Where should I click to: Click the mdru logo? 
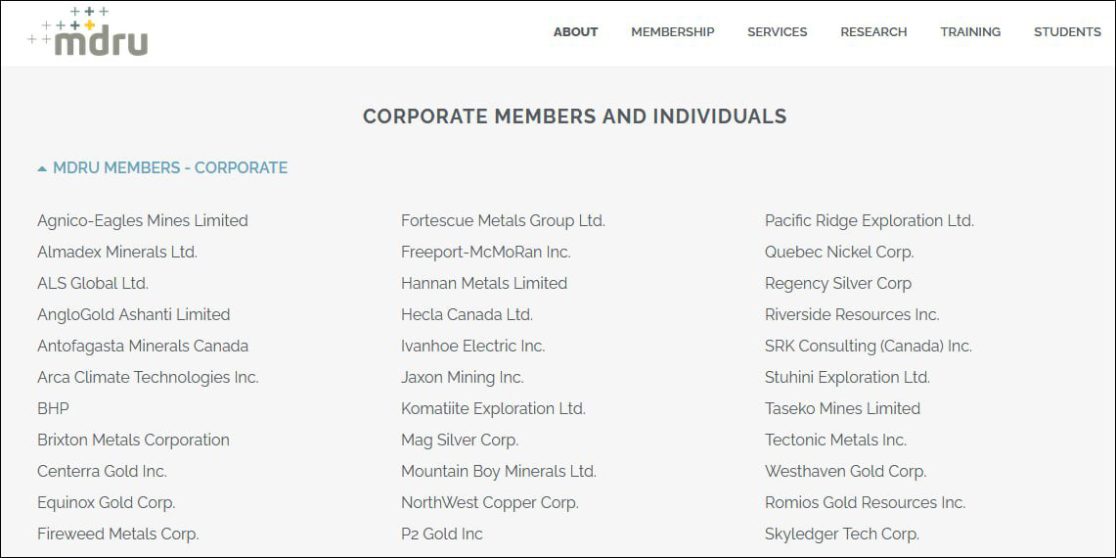click(x=88, y=31)
